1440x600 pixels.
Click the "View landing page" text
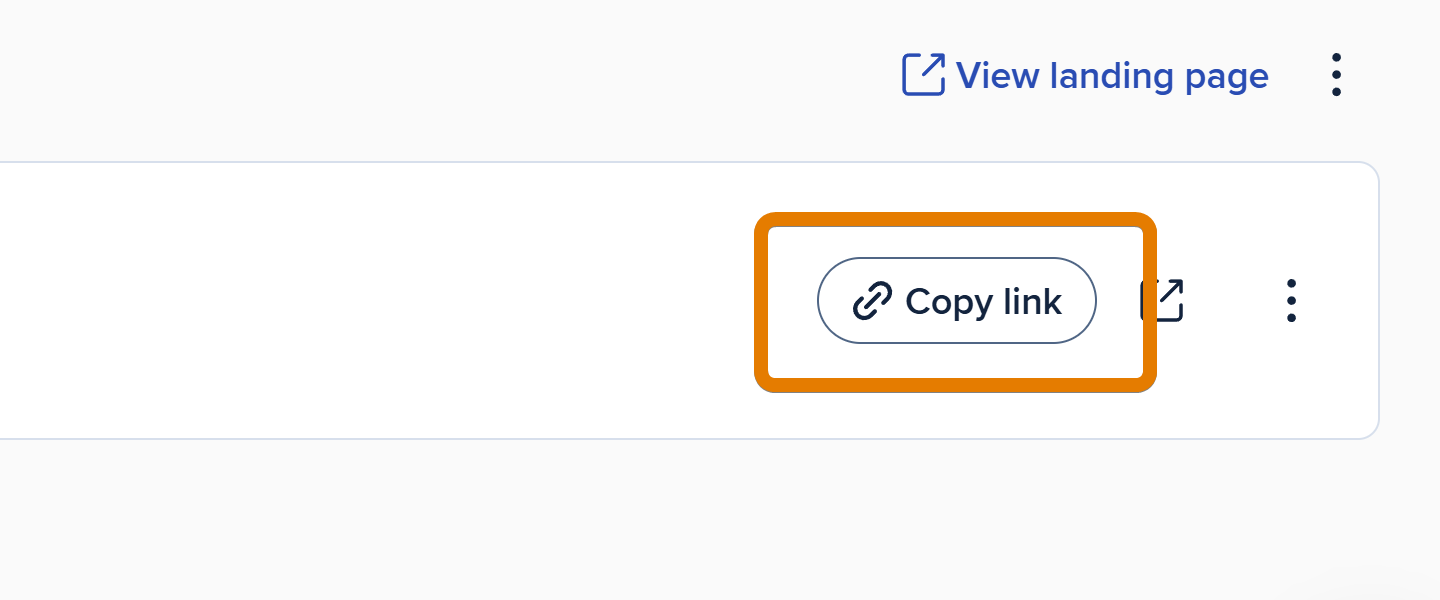click(x=1112, y=76)
